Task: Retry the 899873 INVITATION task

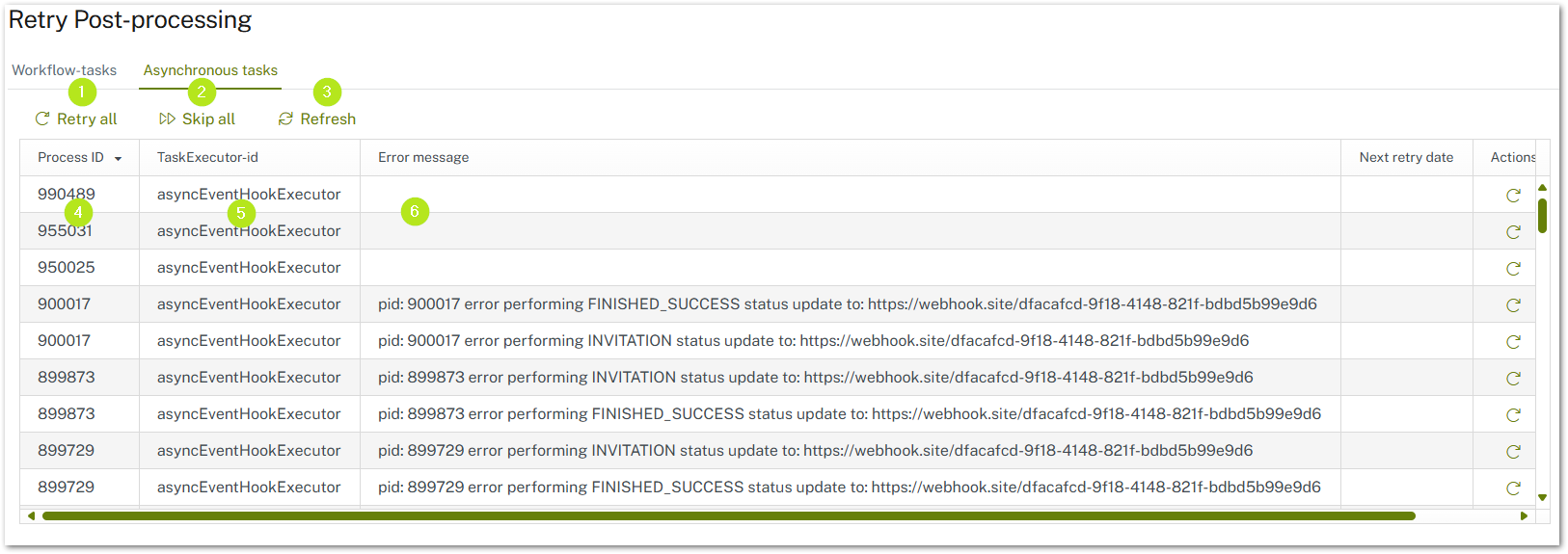Action: [1513, 379]
